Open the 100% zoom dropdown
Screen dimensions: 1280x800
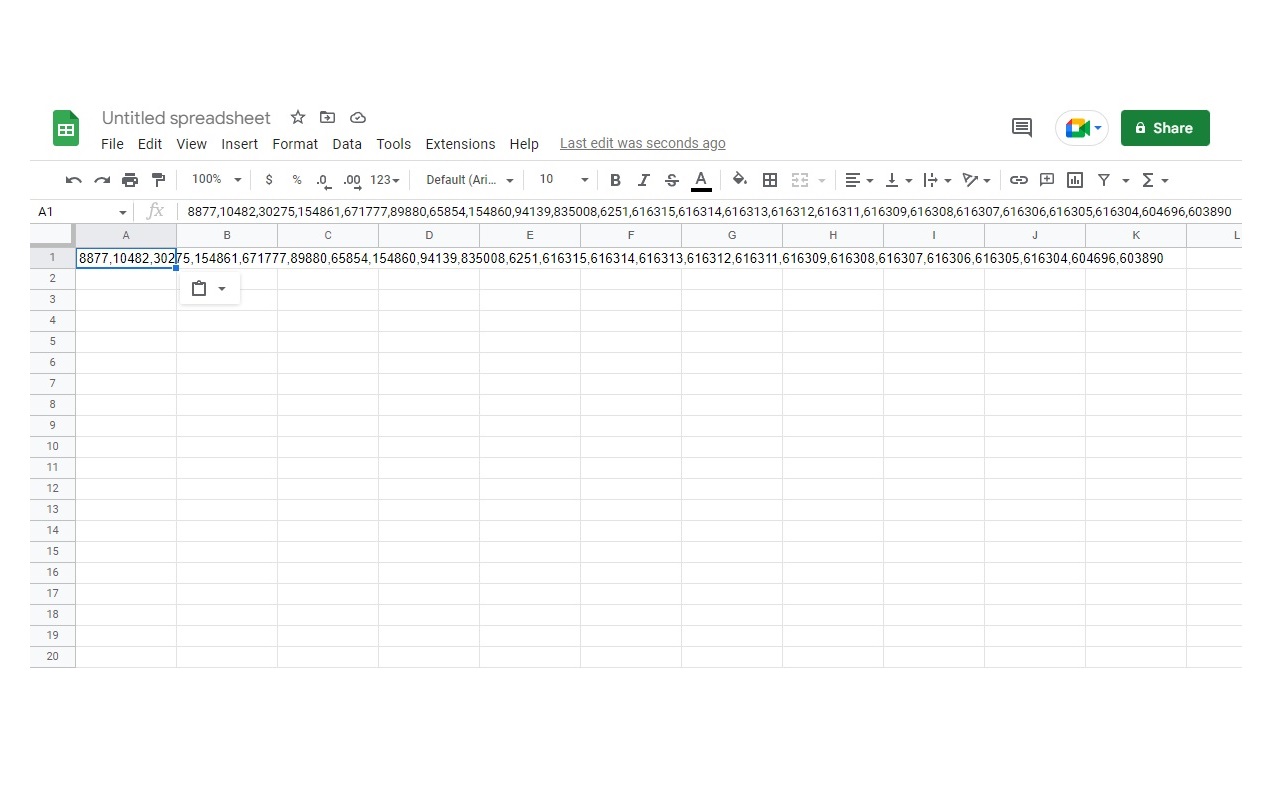click(x=217, y=180)
